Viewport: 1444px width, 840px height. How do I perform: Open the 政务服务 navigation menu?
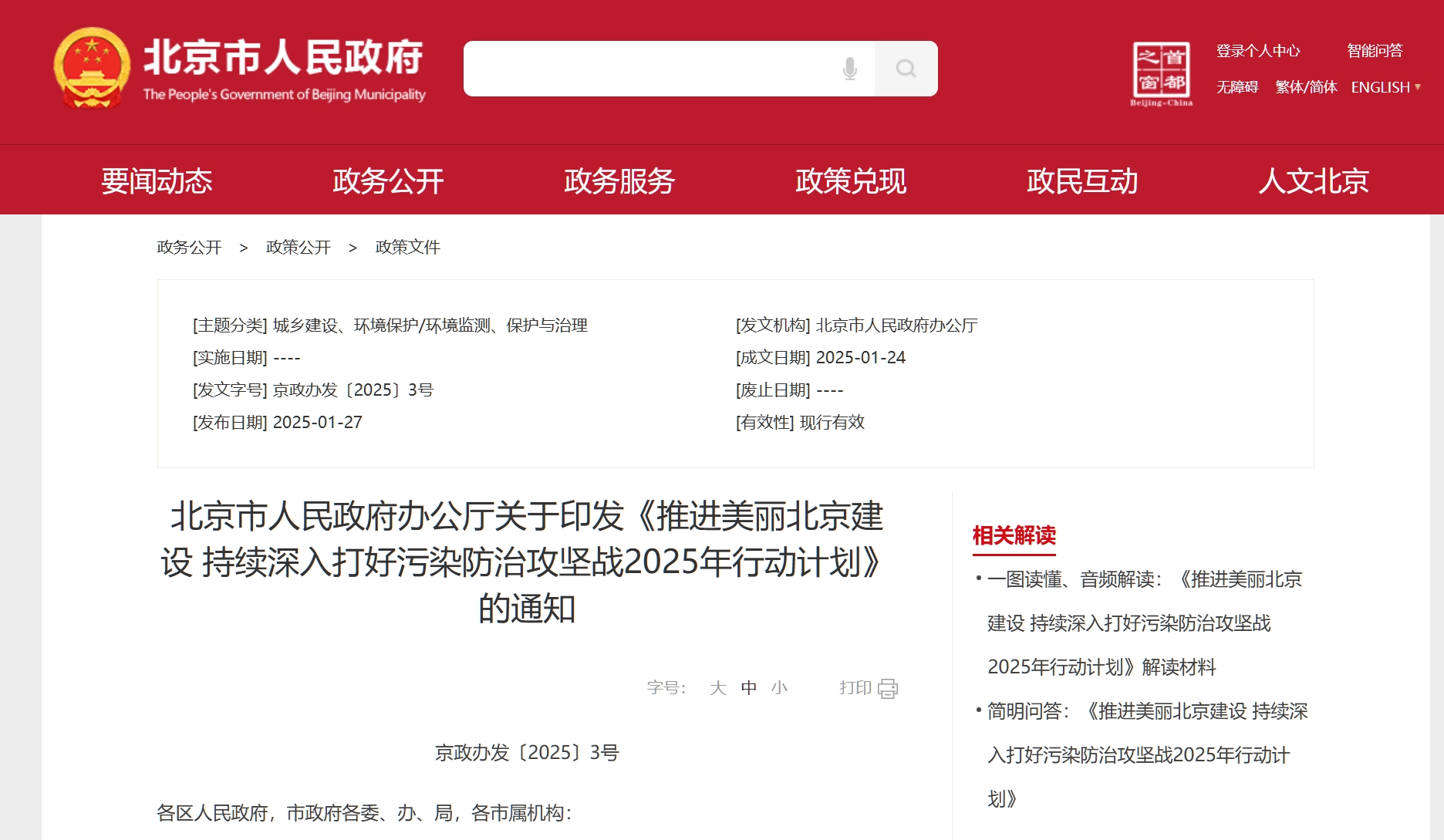[x=619, y=181]
